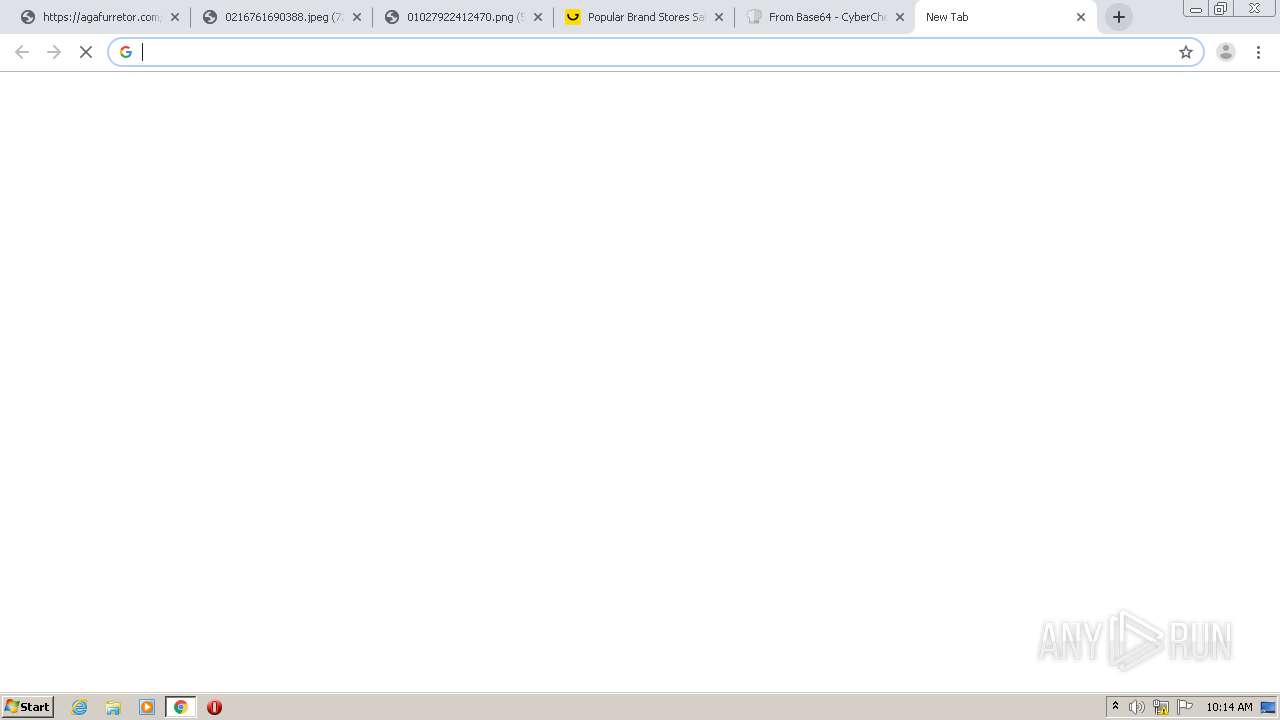1280x720 pixels.
Task: Open the Opera icon in the taskbar
Action: 214,707
